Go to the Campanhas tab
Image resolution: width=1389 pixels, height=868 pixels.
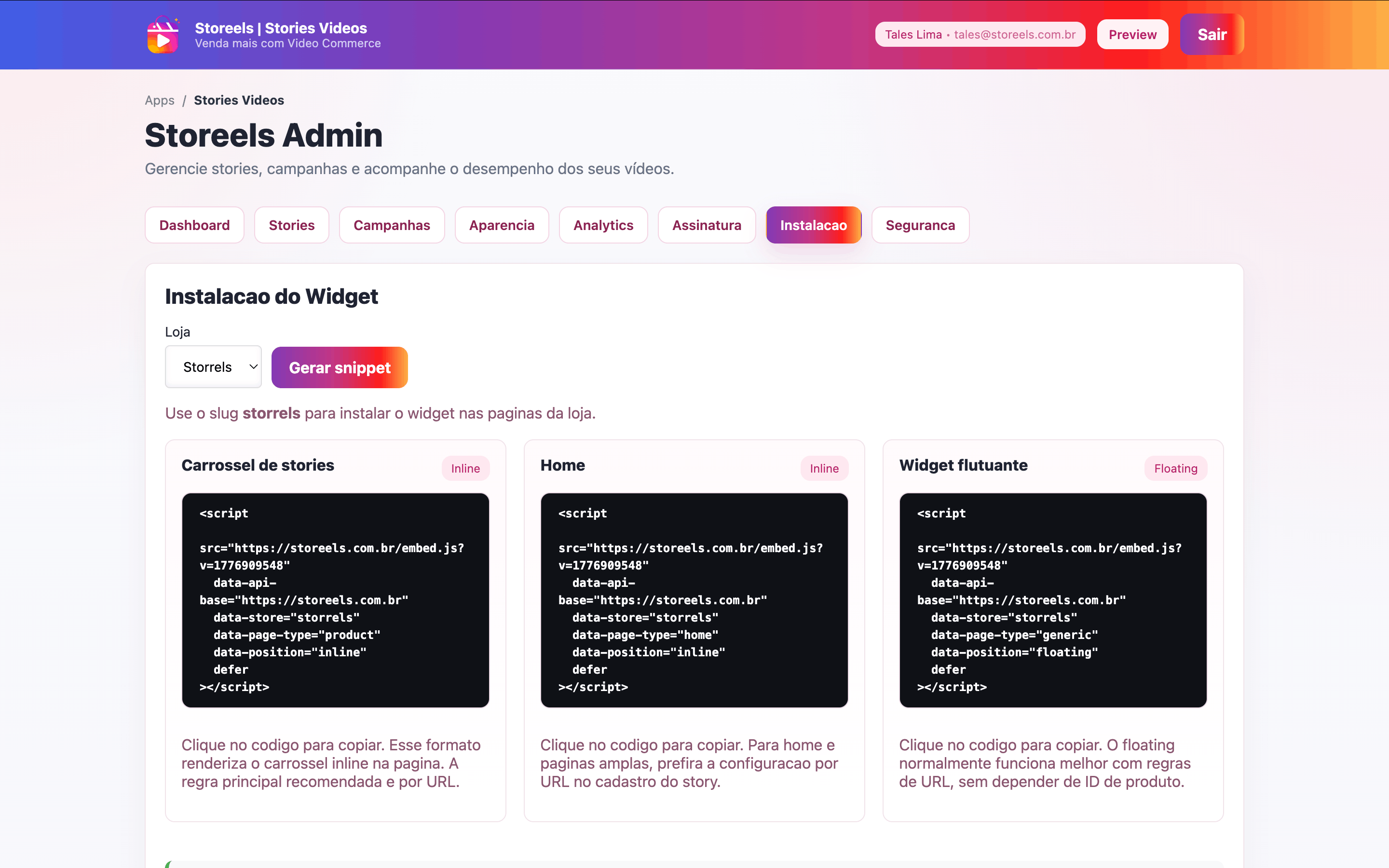coord(392,225)
